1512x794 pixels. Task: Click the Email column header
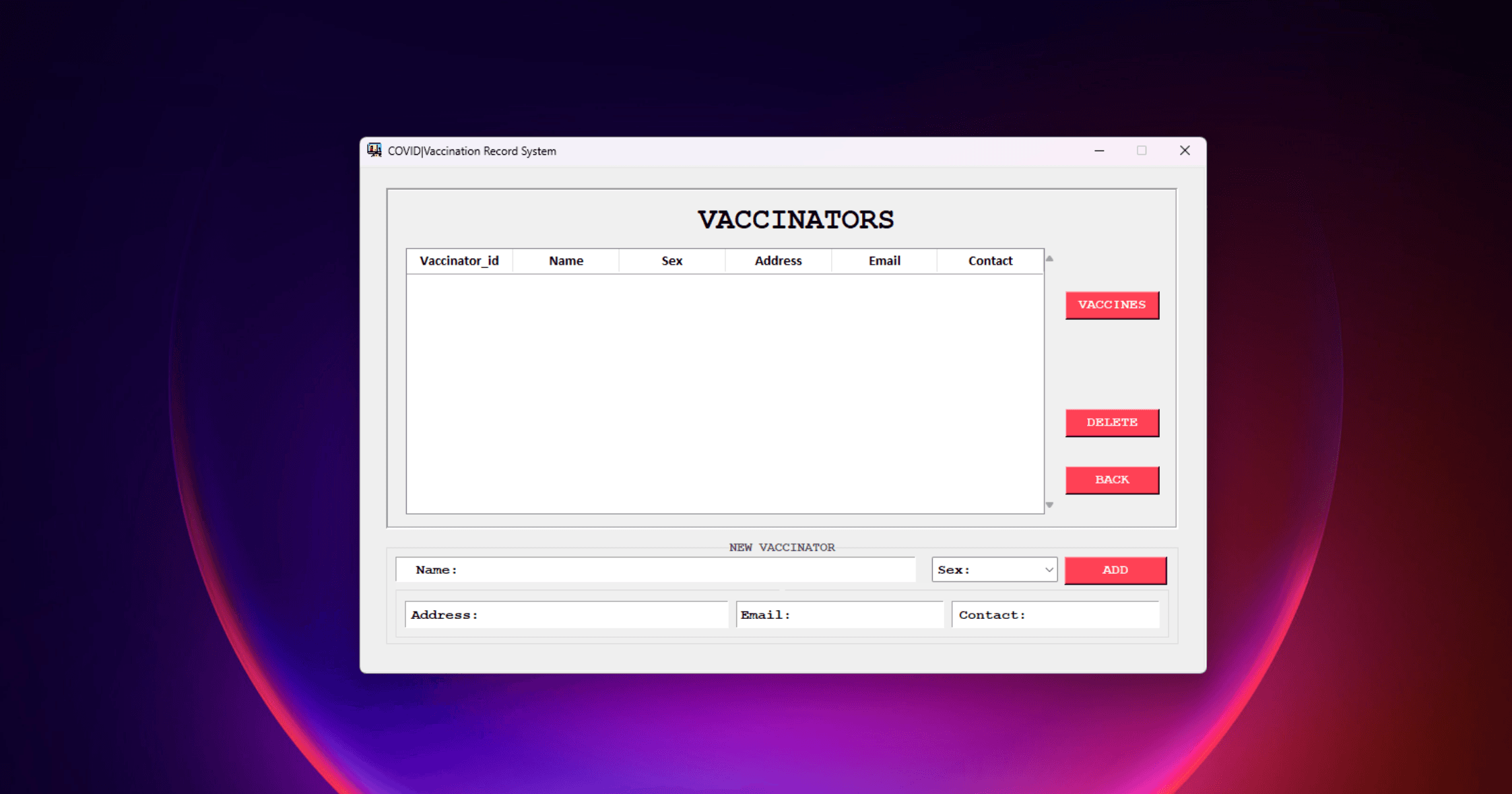coord(884,261)
